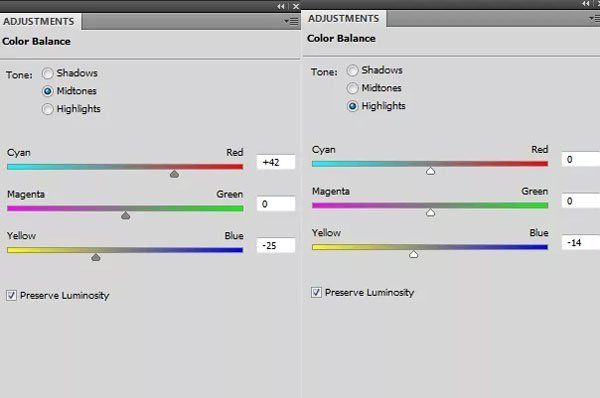Click the -25 Yellow-Blue value field
This screenshot has height=398, width=600.
point(276,246)
